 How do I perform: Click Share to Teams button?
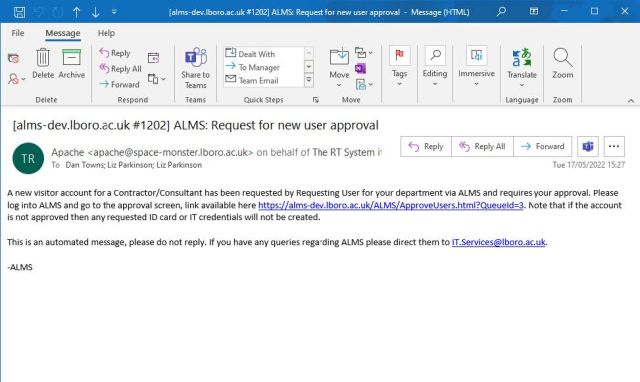[196, 68]
